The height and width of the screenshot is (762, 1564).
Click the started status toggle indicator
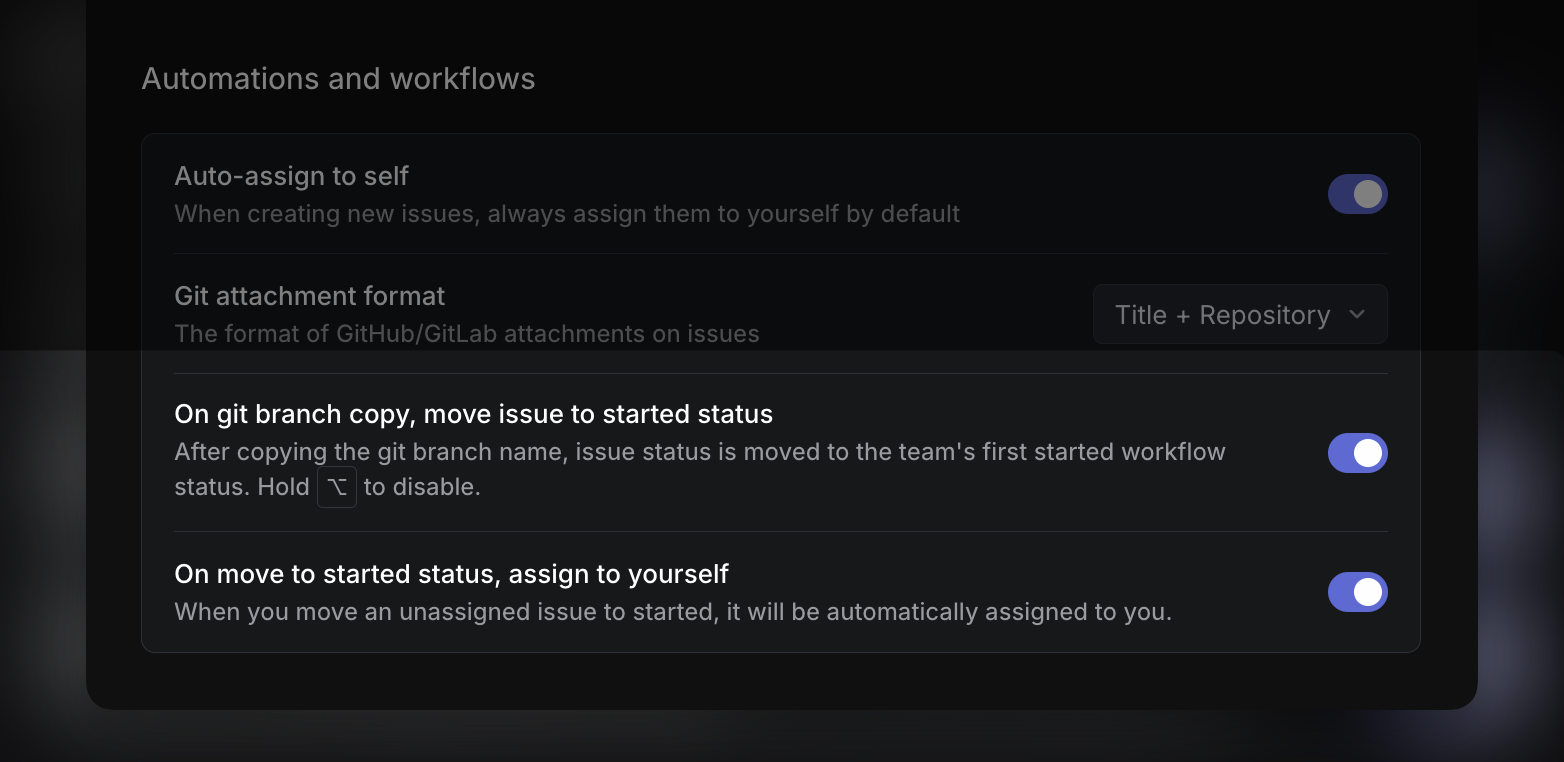click(1369, 592)
